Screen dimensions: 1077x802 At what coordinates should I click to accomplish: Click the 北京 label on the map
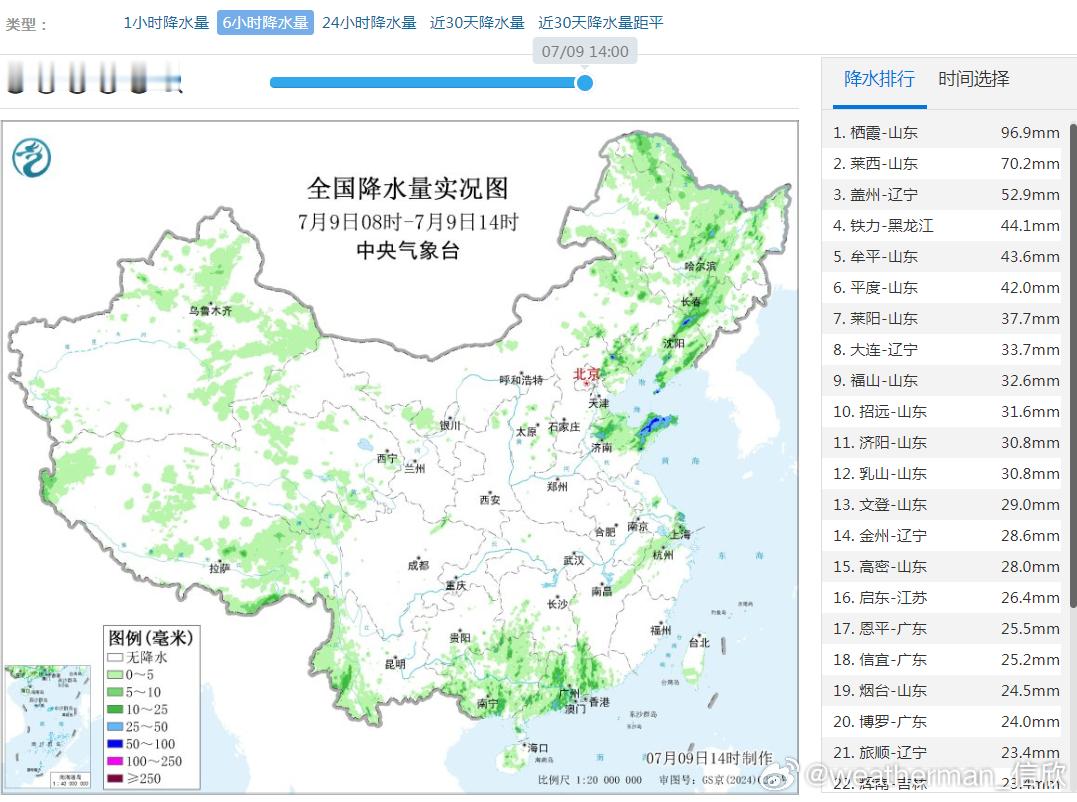click(x=587, y=374)
